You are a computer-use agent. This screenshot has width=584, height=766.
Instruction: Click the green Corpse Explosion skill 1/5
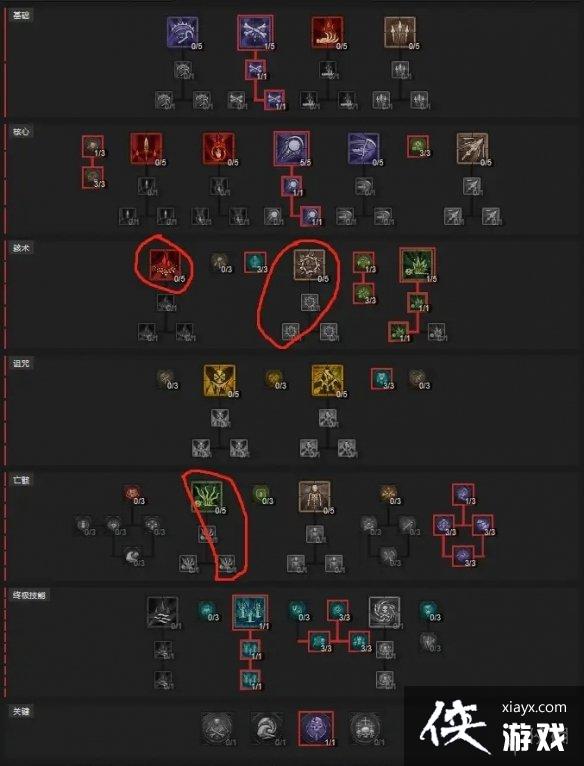pyautogui.click(x=418, y=265)
